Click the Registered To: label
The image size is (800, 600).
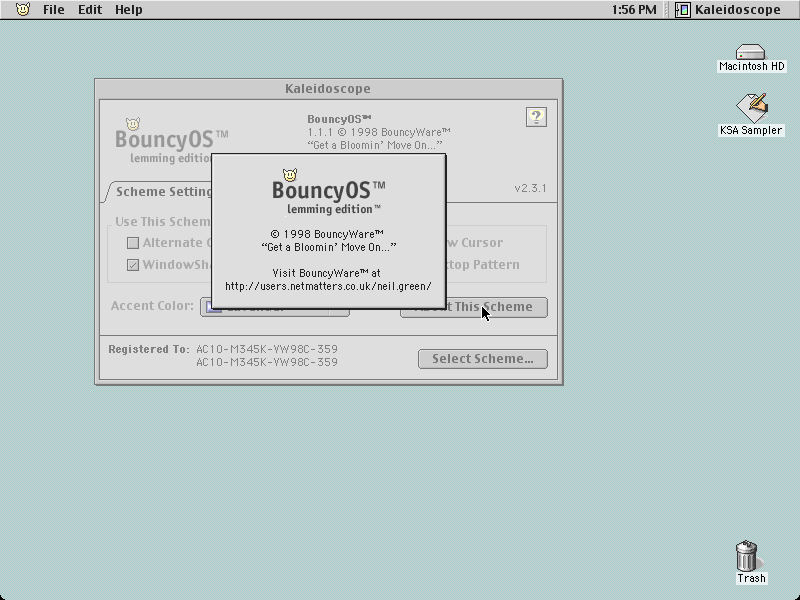point(148,349)
